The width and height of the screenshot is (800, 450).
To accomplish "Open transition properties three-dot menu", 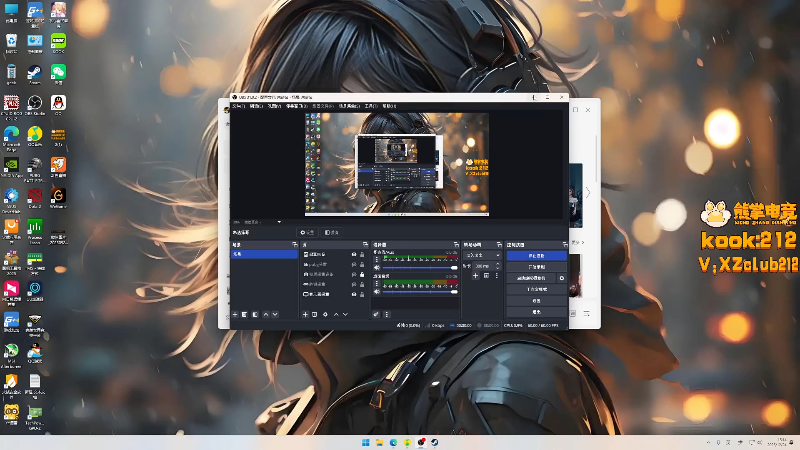I will pyautogui.click(x=496, y=276).
